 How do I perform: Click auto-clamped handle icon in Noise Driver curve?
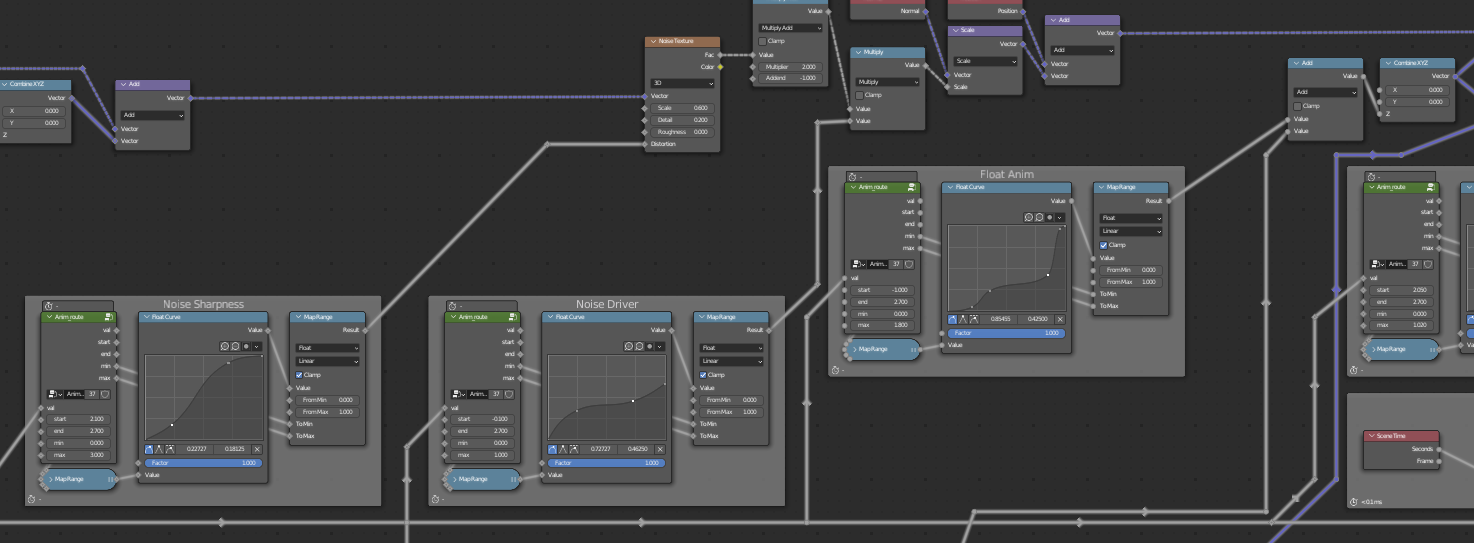574,449
